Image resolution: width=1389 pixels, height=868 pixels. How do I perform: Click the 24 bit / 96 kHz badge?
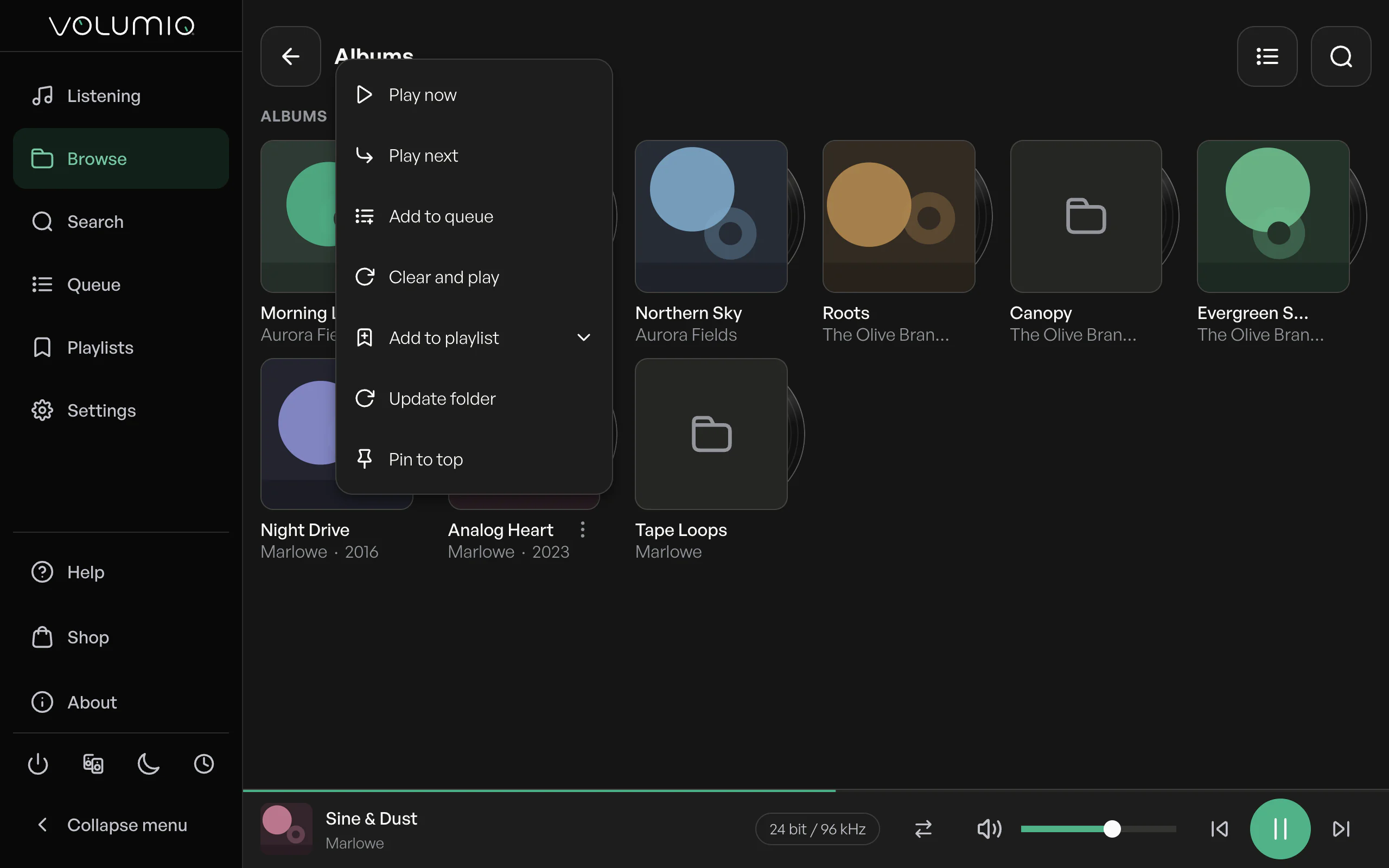click(x=817, y=828)
